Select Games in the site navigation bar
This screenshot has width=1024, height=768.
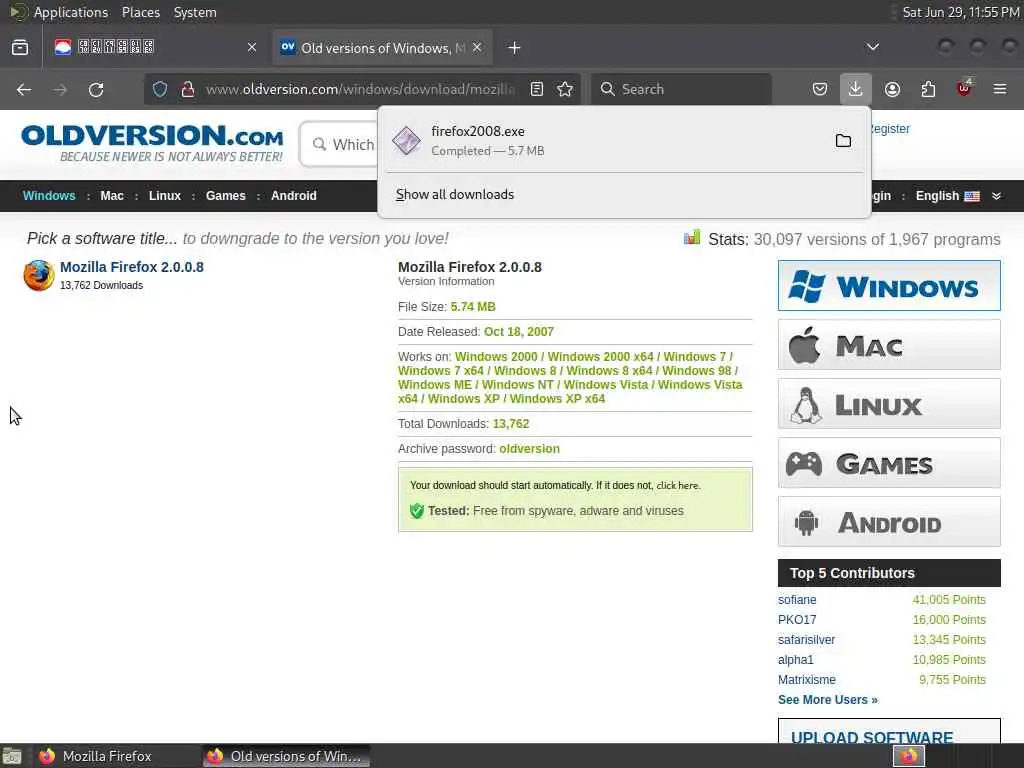[x=225, y=196]
